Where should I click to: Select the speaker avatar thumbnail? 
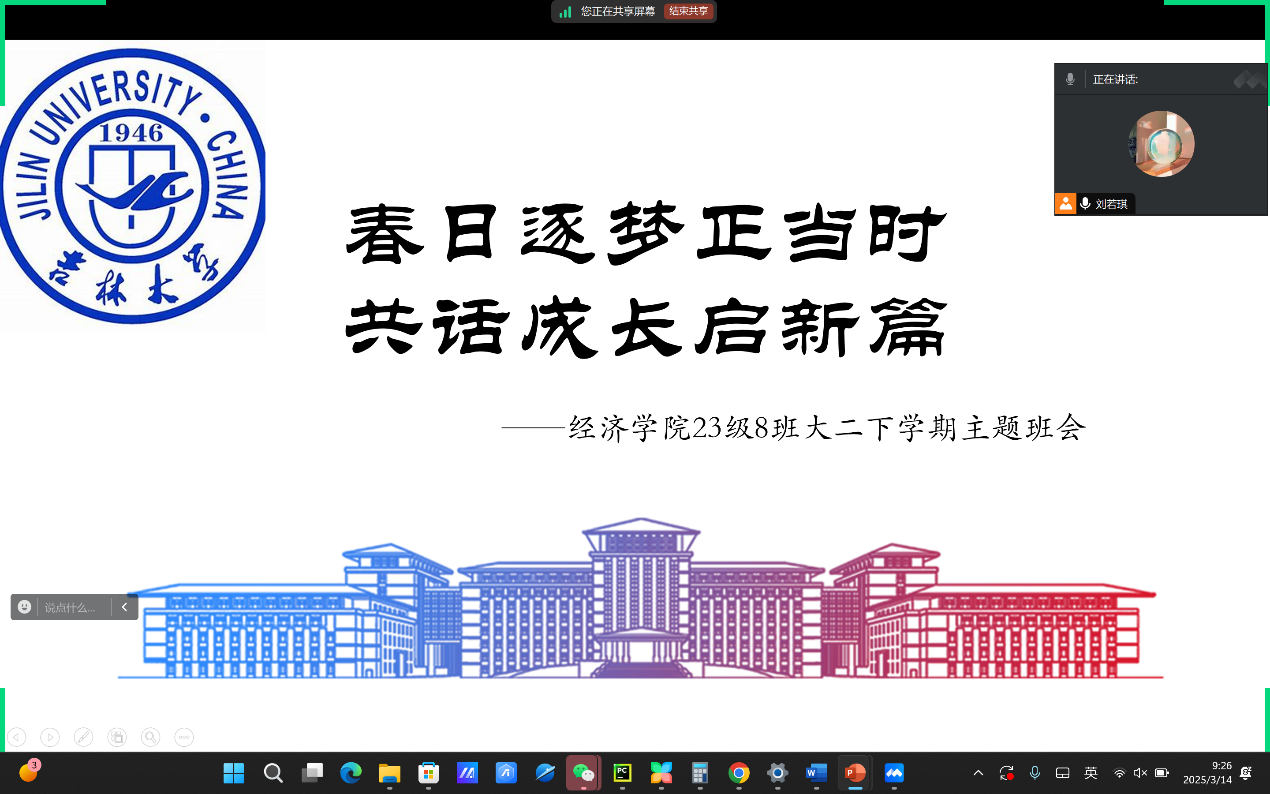[1161, 144]
